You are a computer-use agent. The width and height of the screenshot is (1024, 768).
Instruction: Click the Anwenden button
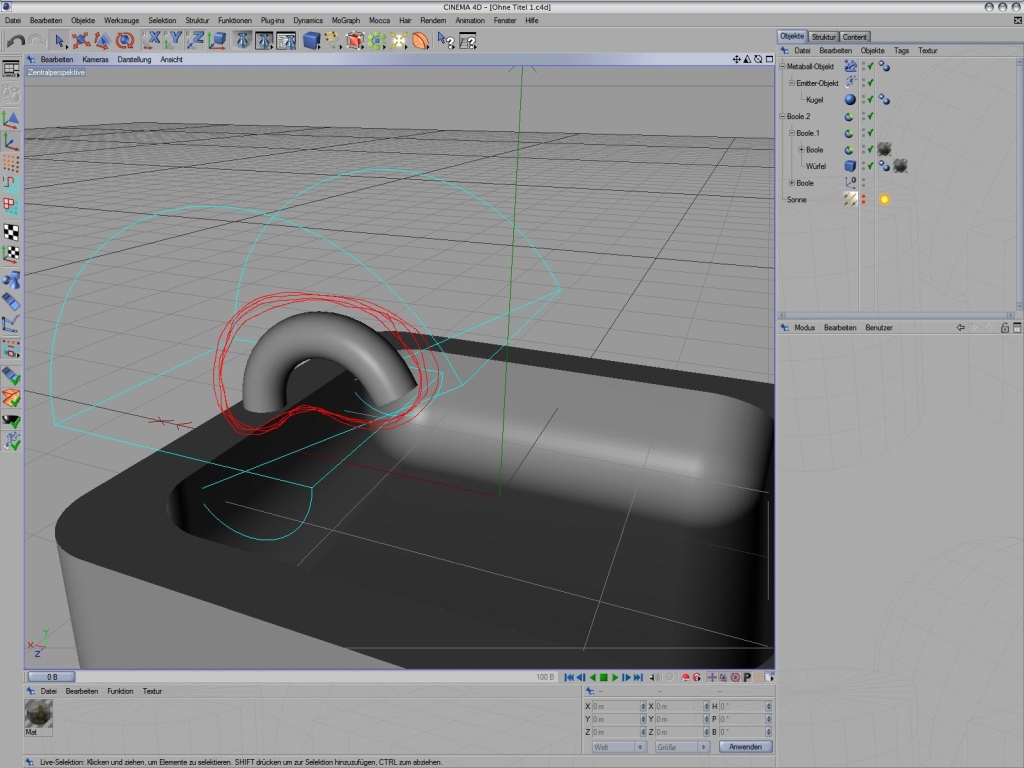point(745,747)
